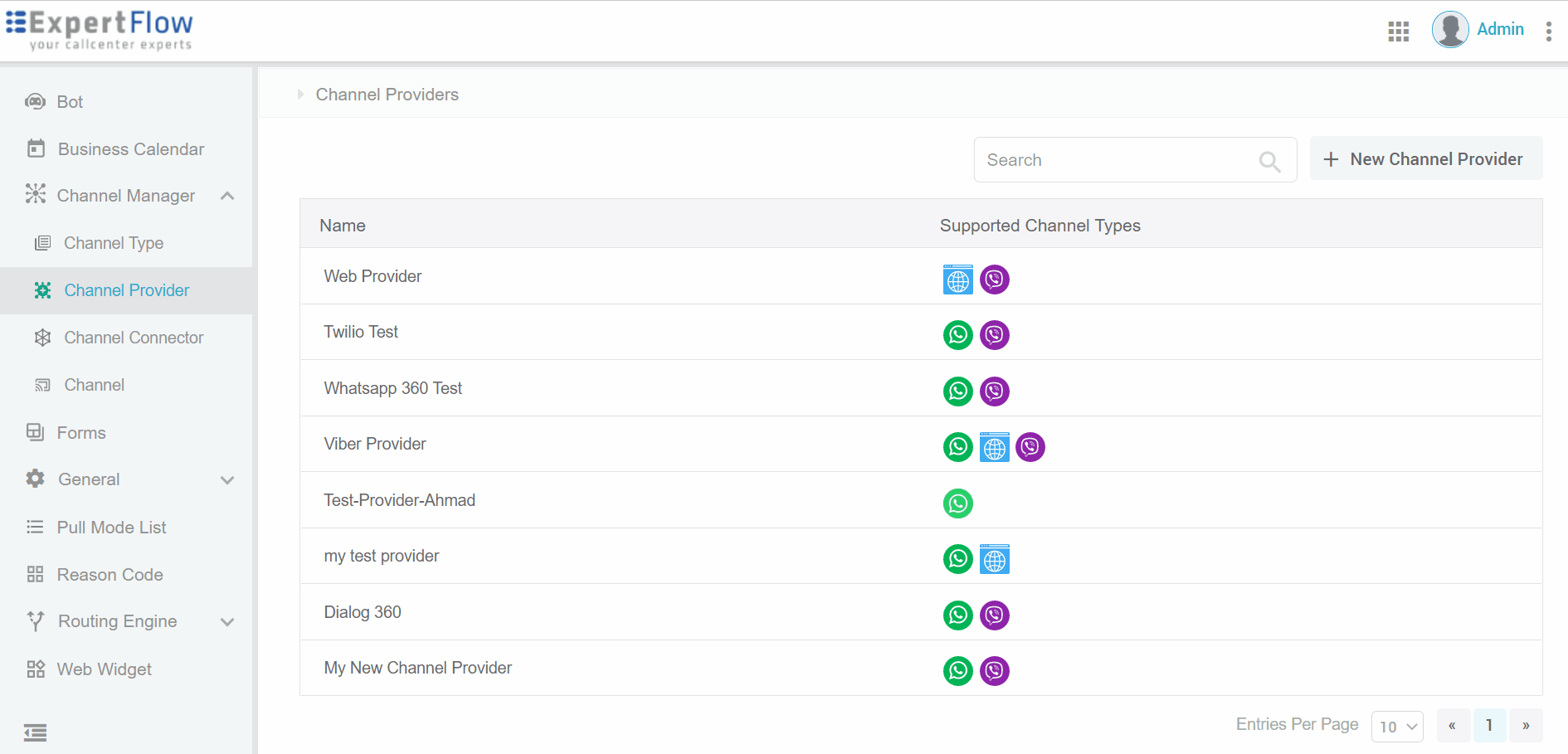Viewport: 1568px width, 754px height.
Task: Collapse sidebar using bottom menu icon
Action: pos(35,732)
